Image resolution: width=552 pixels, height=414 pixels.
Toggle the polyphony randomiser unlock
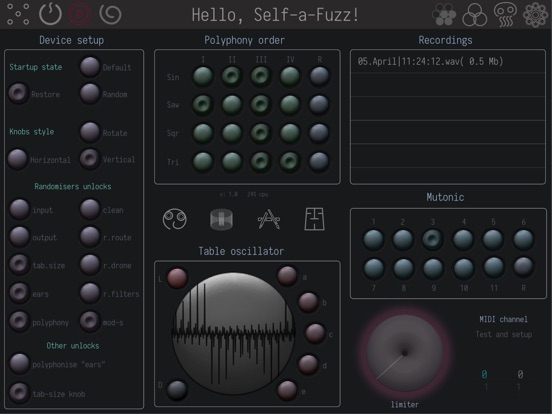click(x=19, y=321)
